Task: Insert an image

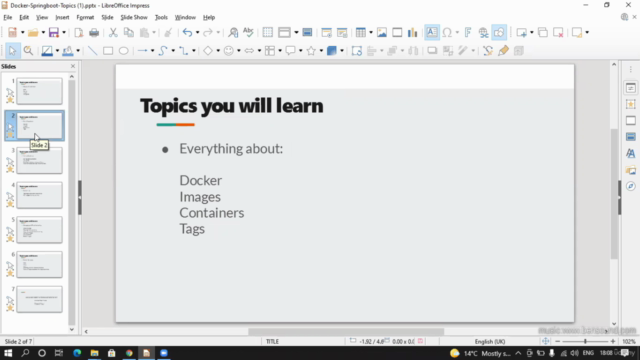Action: coord(382,32)
